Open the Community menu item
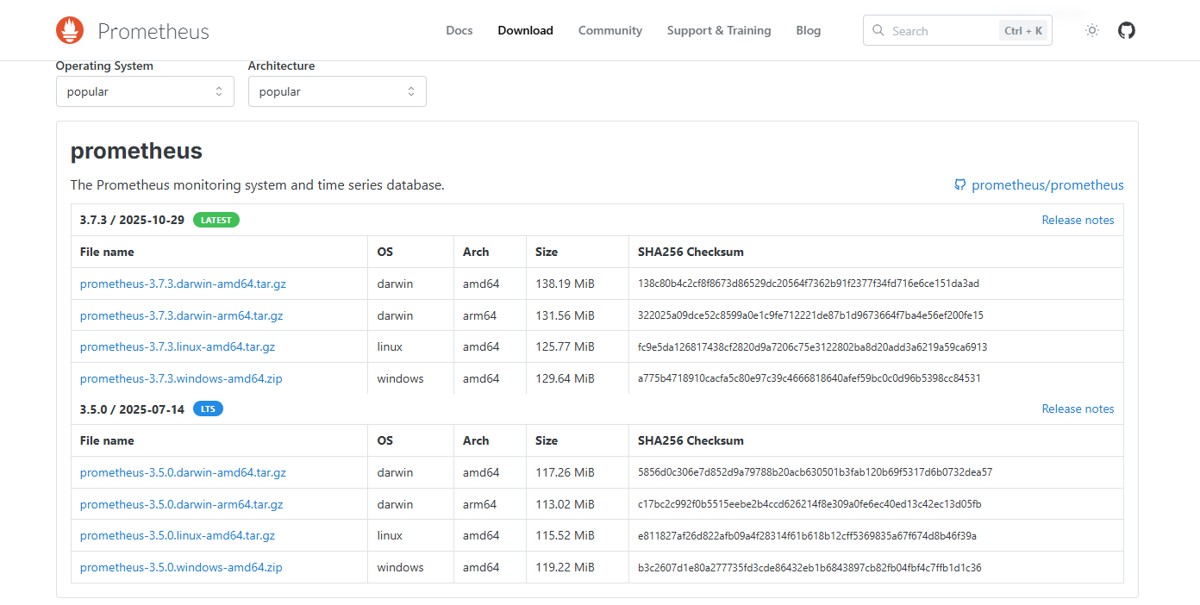Image resolution: width=1200 pixels, height=605 pixels. coord(610,31)
